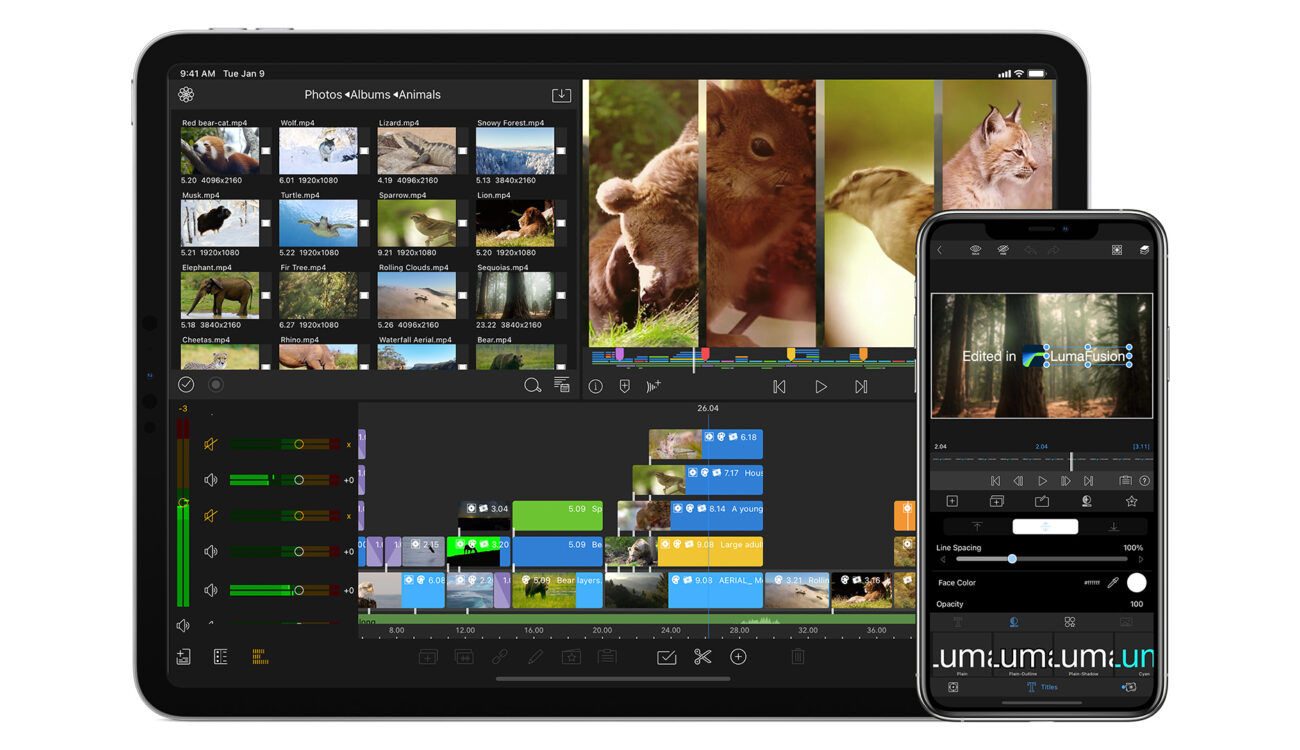Select bottom vertical alignment on iPhone
1300x750 pixels.
coord(1113,527)
